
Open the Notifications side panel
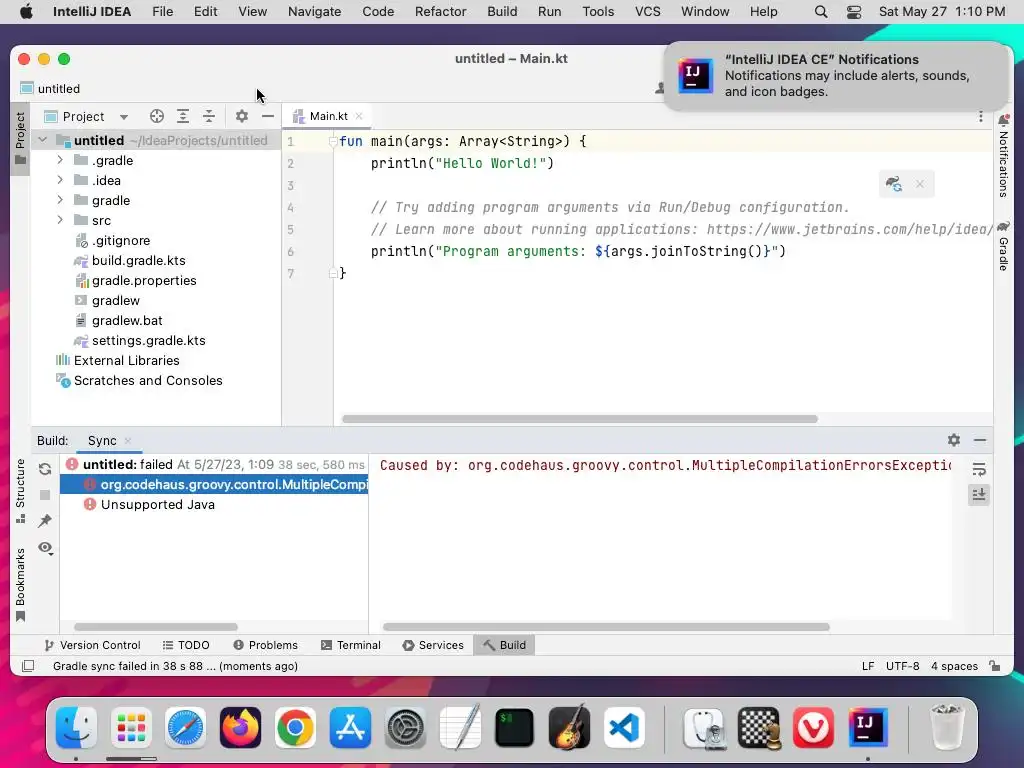pos(1004,156)
